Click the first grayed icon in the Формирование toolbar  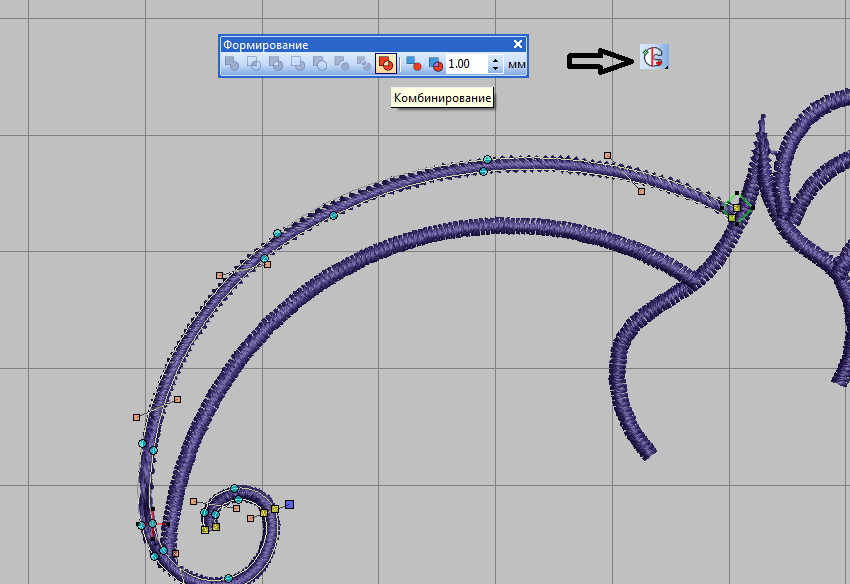(x=232, y=64)
